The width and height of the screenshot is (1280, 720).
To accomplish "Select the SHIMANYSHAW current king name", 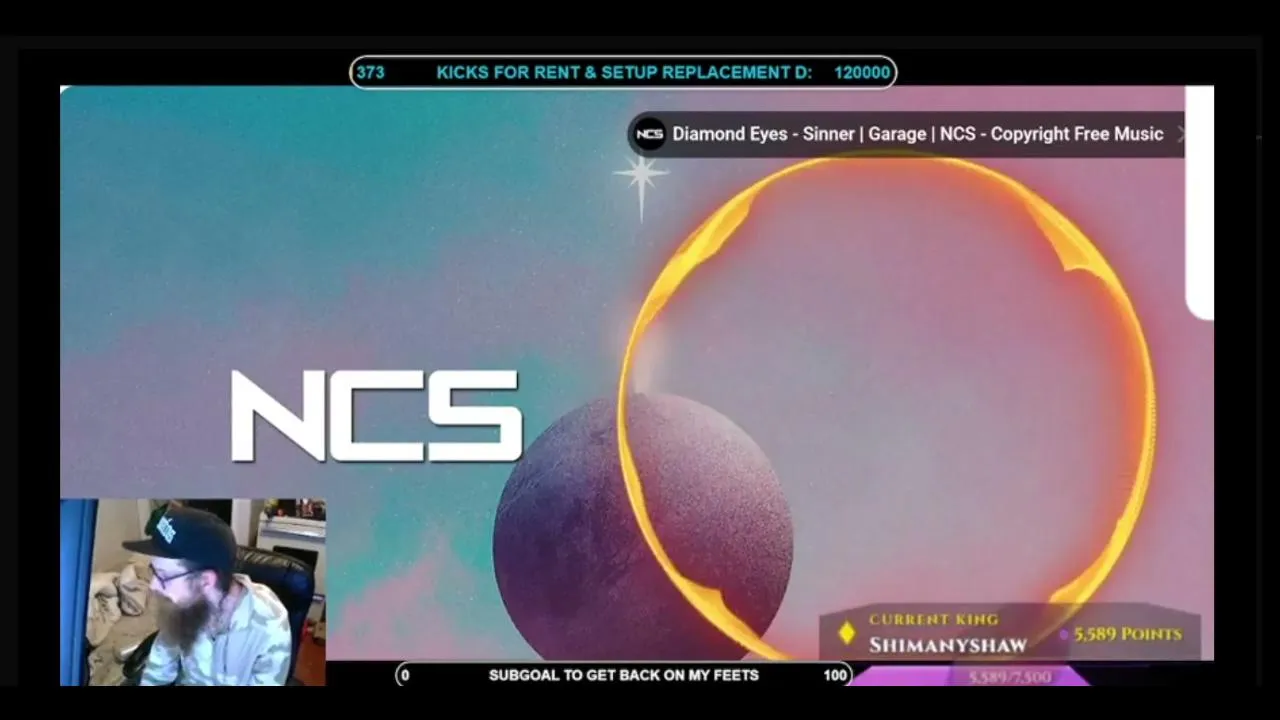I will click(948, 645).
